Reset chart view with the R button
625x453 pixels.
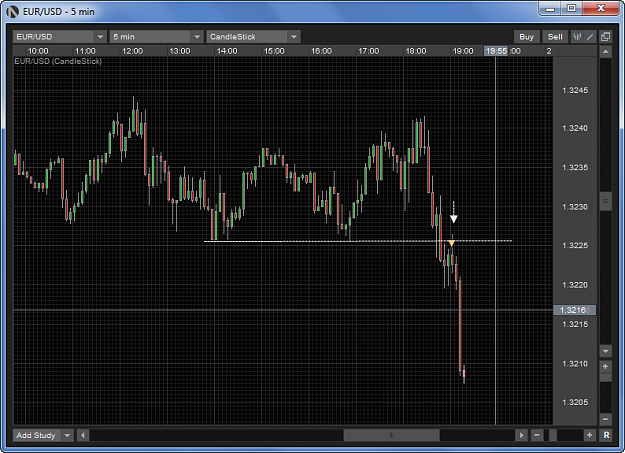pyautogui.click(x=606, y=435)
